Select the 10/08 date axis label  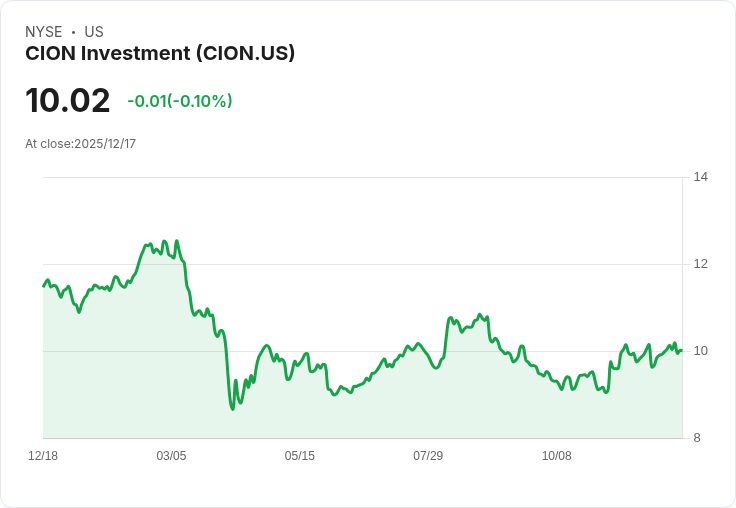coord(556,456)
